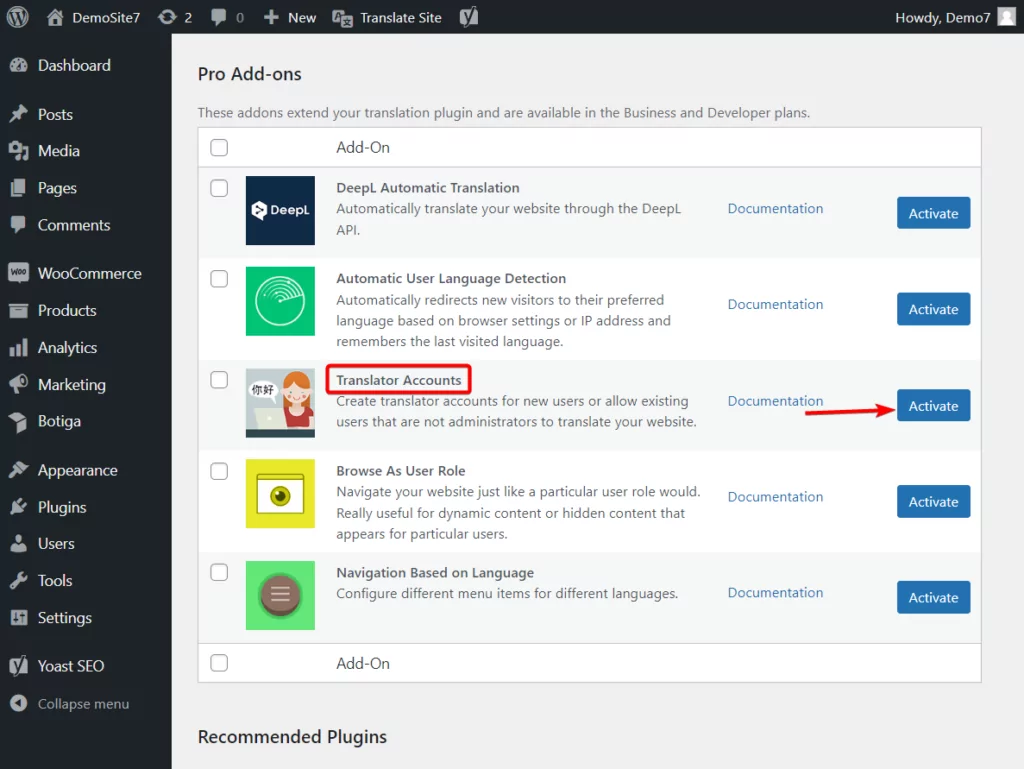This screenshot has height=769, width=1024.
Task: Activate Automatic User Language Detection
Action: point(933,309)
